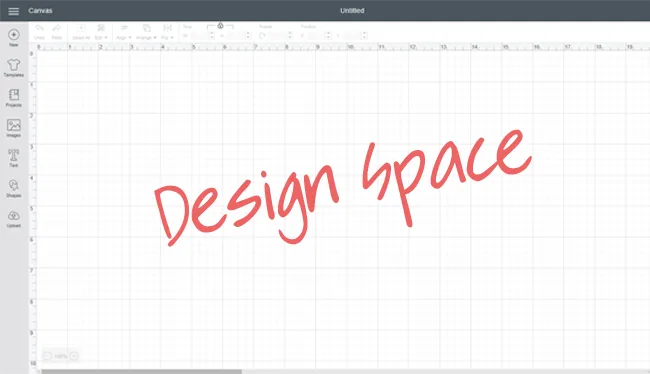
Task: Open the Shapes panel
Action: pyautogui.click(x=14, y=188)
